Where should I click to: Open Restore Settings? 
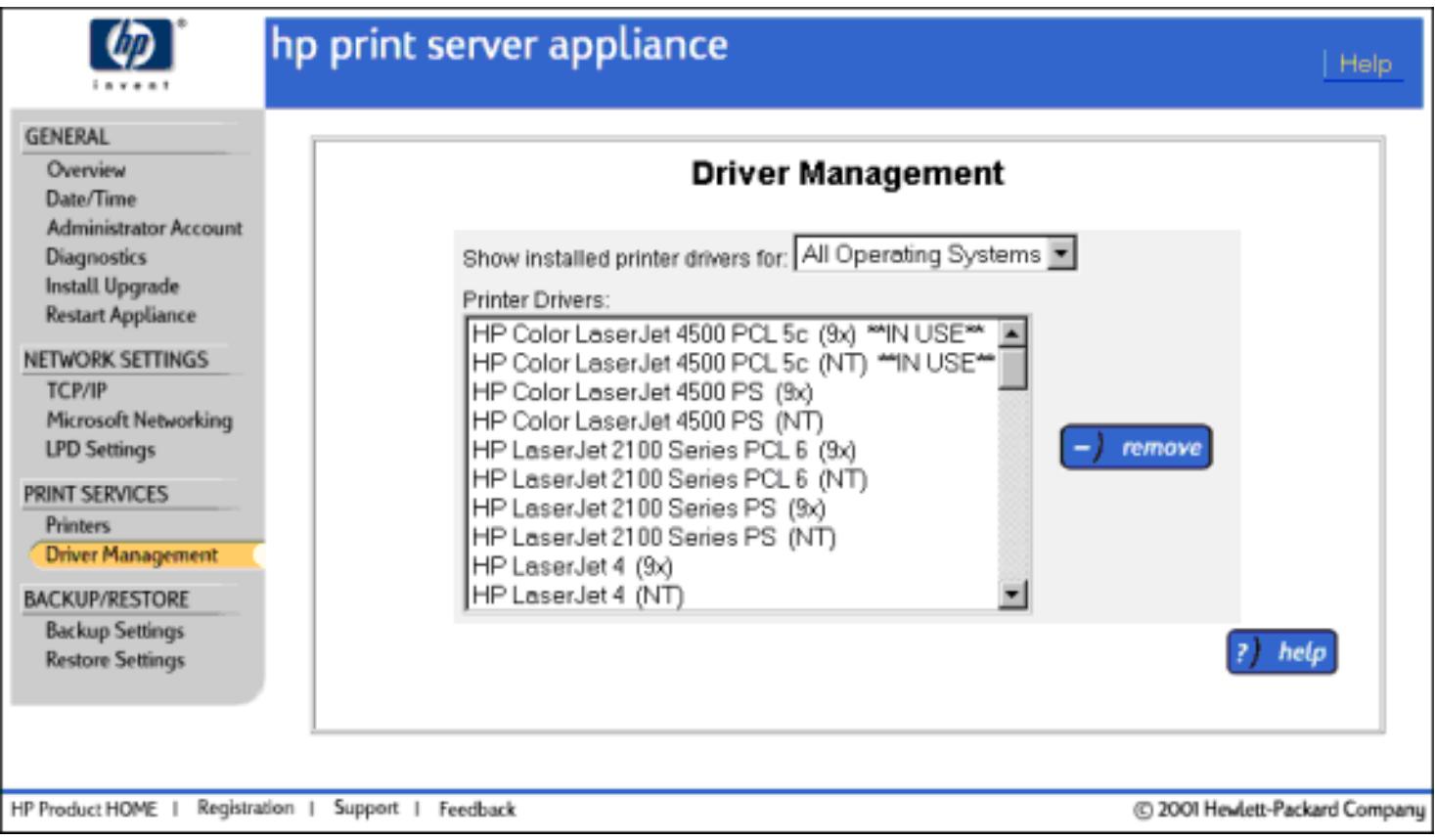(x=114, y=660)
